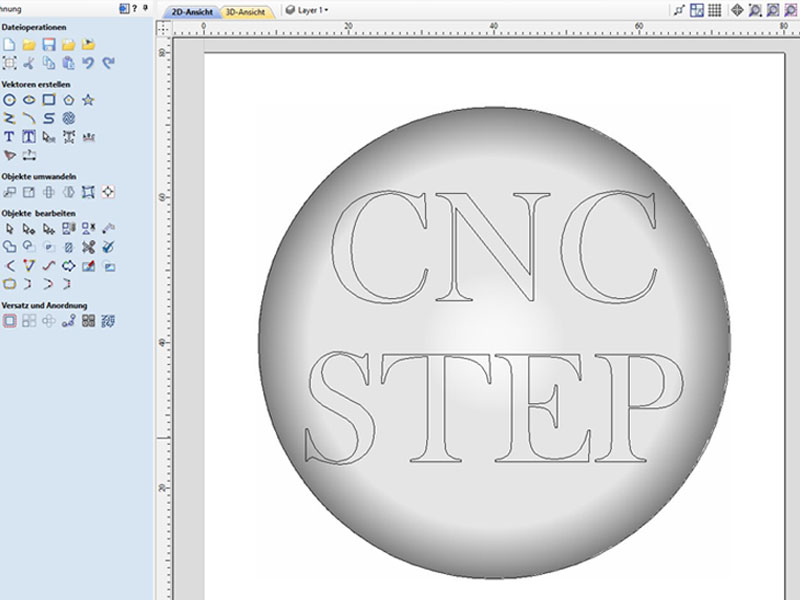Select the Draw Arc tool

pyautogui.click(x=29, y=118)
